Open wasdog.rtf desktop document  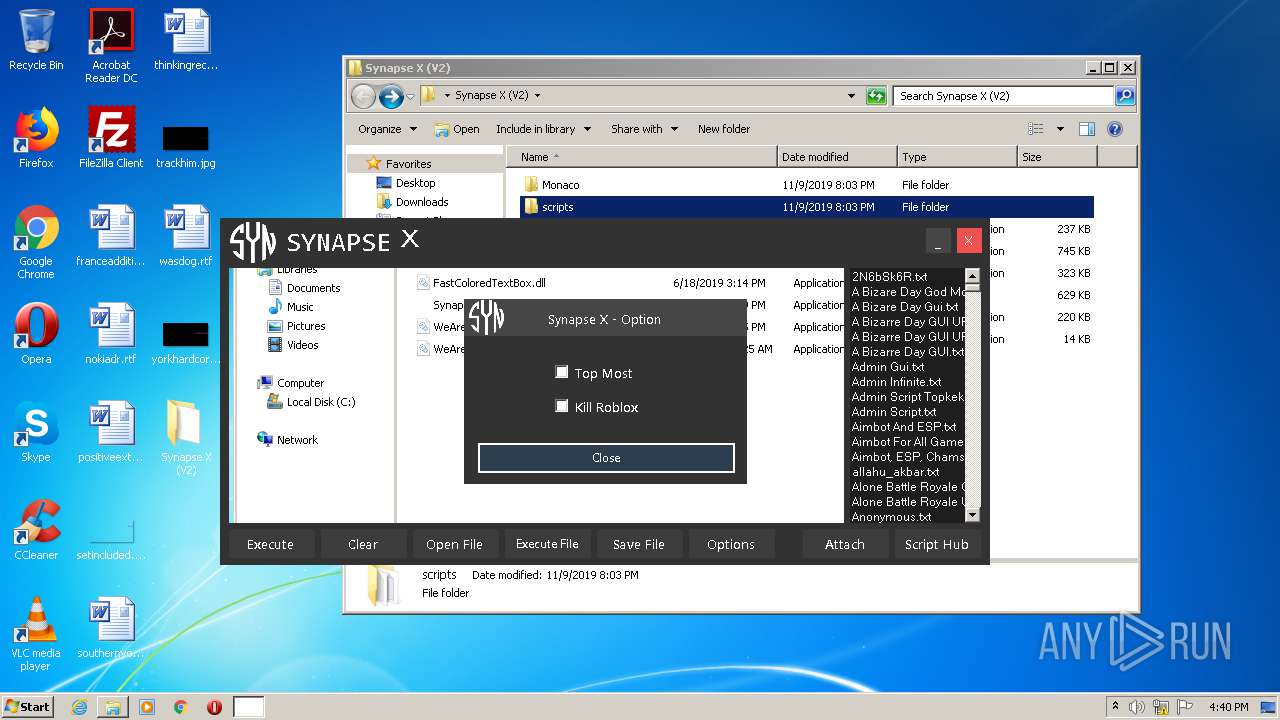(x=186, y=236)
